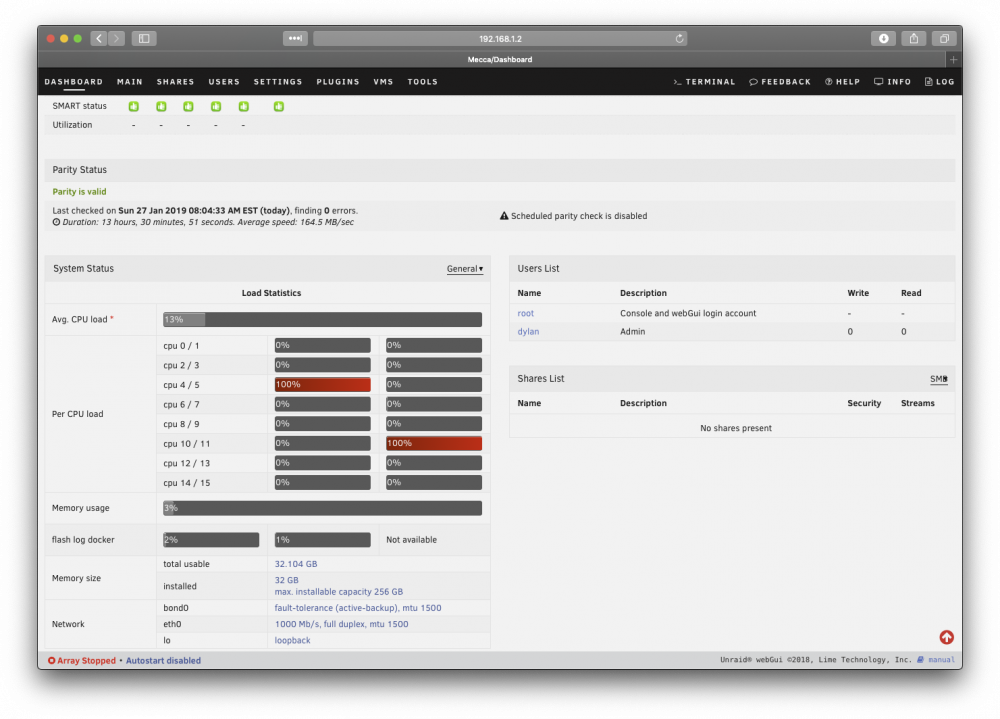Select the Mecca/Dashboard browser tab
The width and height of the screenshot is (1000, 719).
[x=500, y=59]
